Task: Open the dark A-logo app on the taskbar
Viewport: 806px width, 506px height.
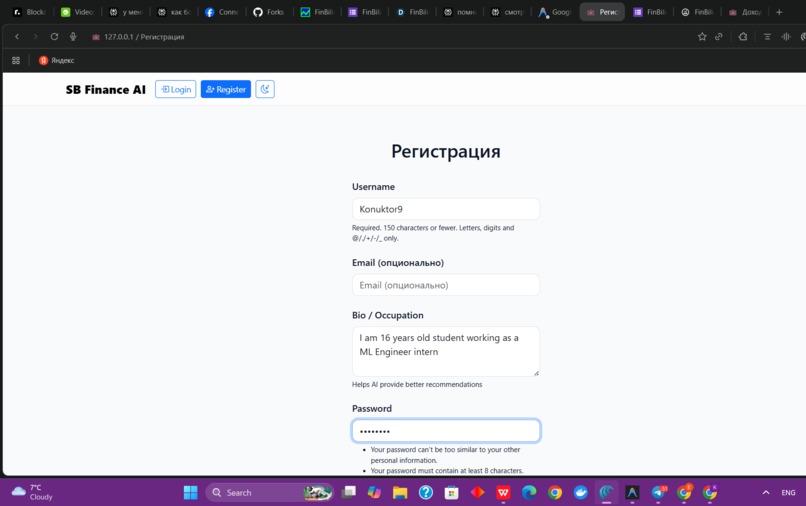Action: tap(632, 492)
